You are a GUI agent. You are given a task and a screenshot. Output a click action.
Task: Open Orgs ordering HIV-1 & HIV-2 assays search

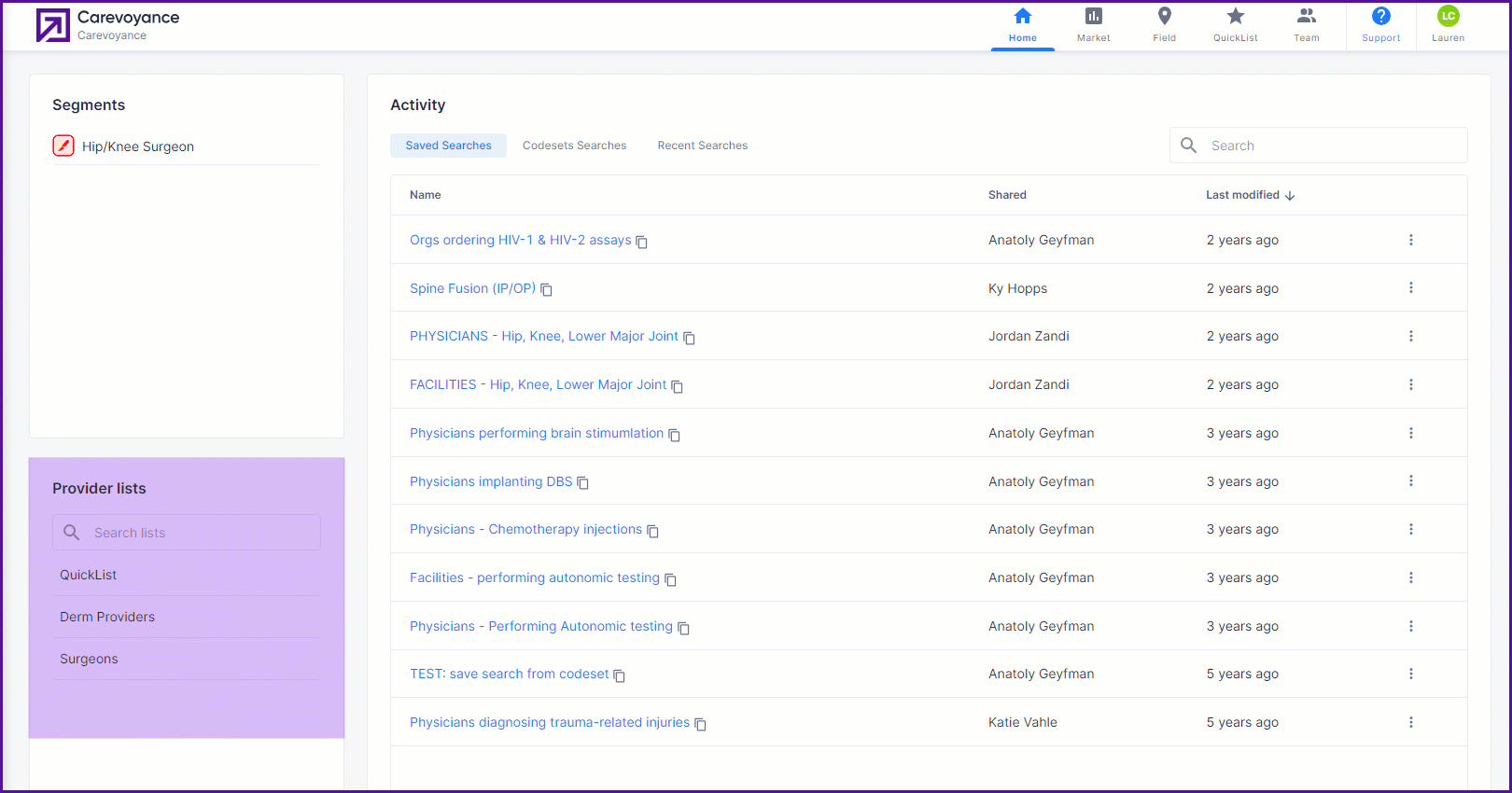[x=520, y=240]
